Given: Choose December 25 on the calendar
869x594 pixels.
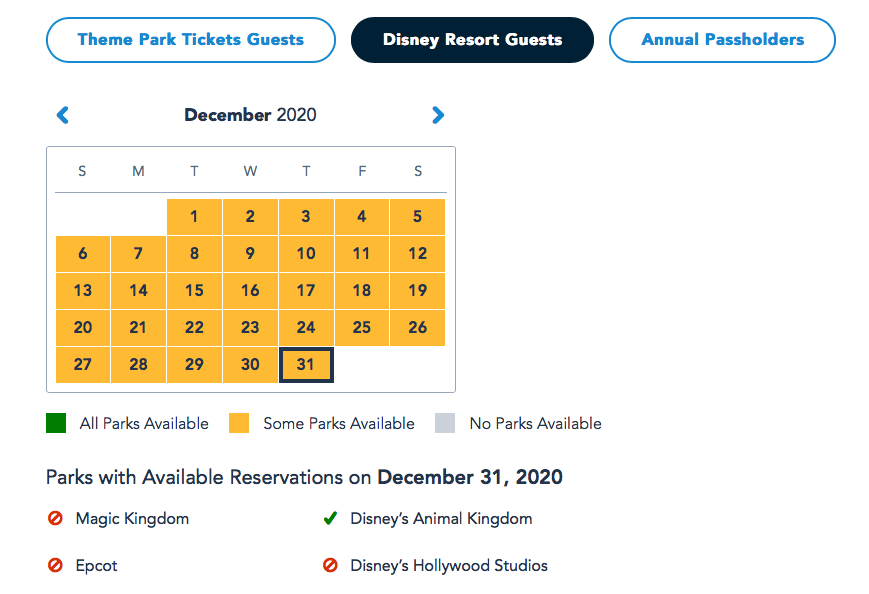Looking at the screenshot, I should coord(362,327).
